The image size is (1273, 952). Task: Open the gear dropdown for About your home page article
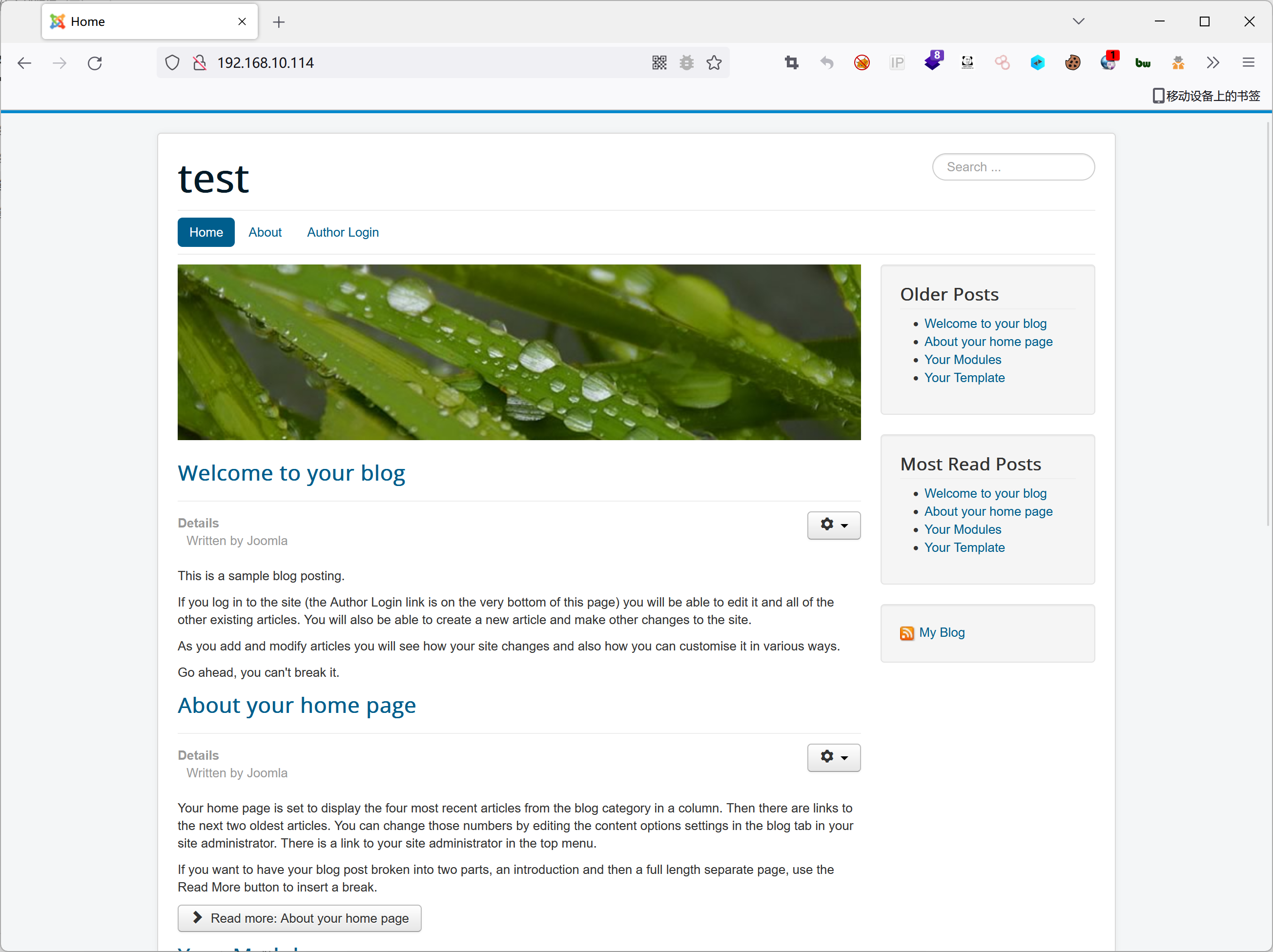point(833,757)
